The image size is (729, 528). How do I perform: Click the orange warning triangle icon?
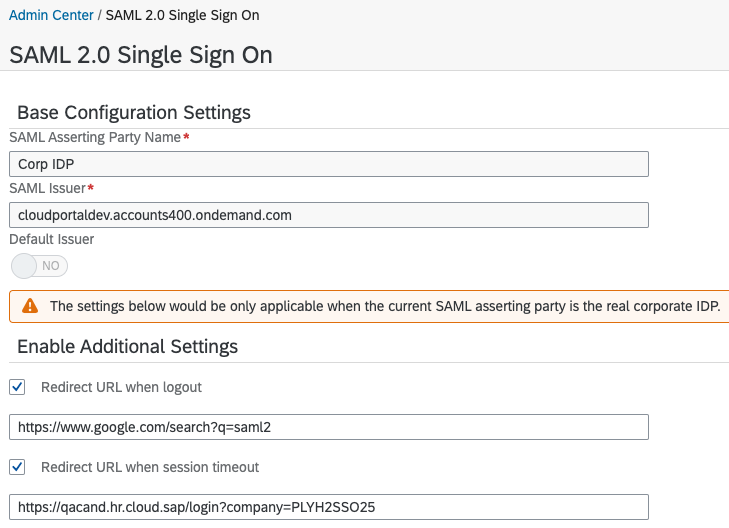tap(30, 306)
